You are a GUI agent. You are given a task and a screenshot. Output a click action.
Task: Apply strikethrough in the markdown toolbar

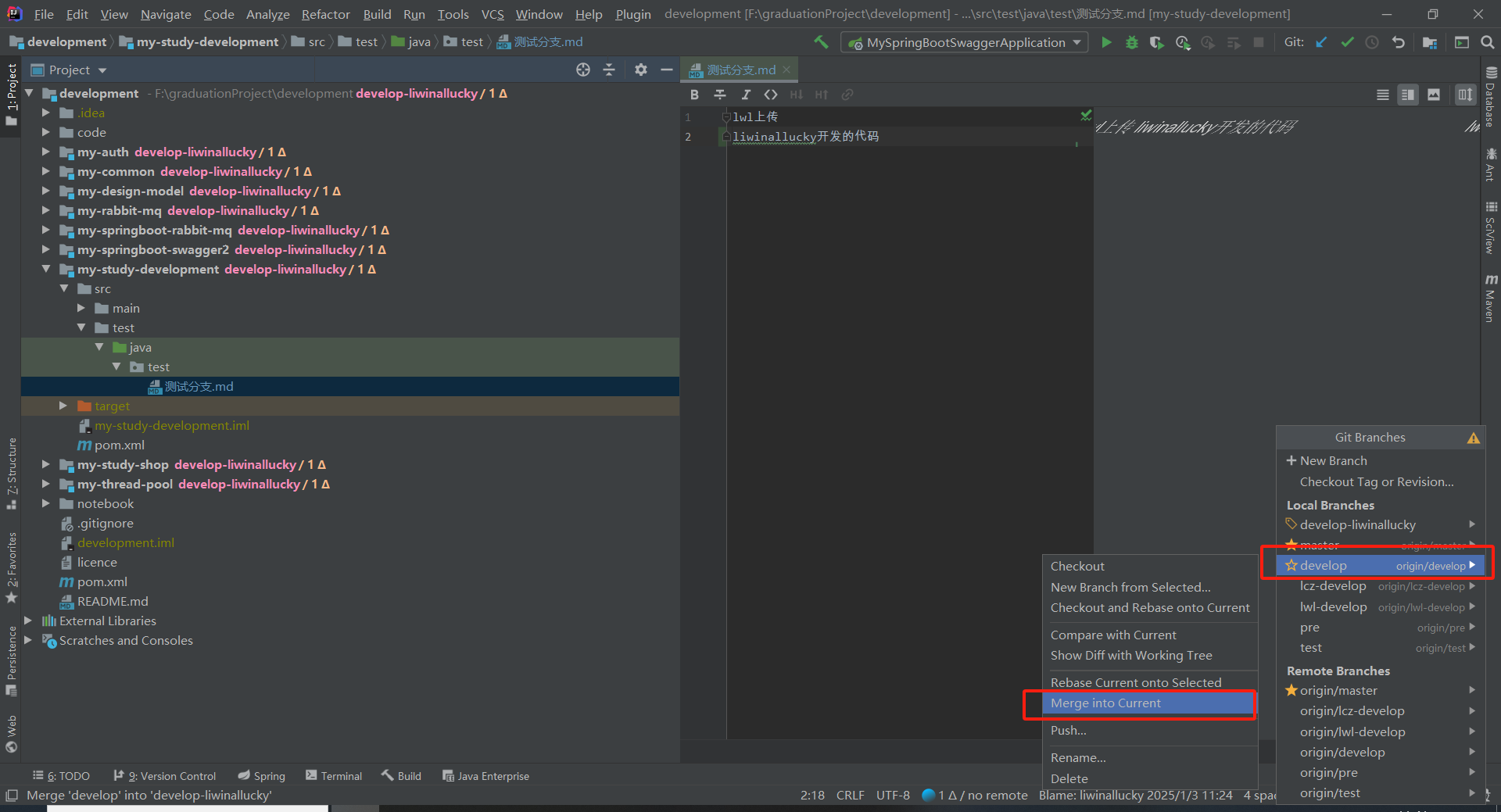(x=720, y=95)
